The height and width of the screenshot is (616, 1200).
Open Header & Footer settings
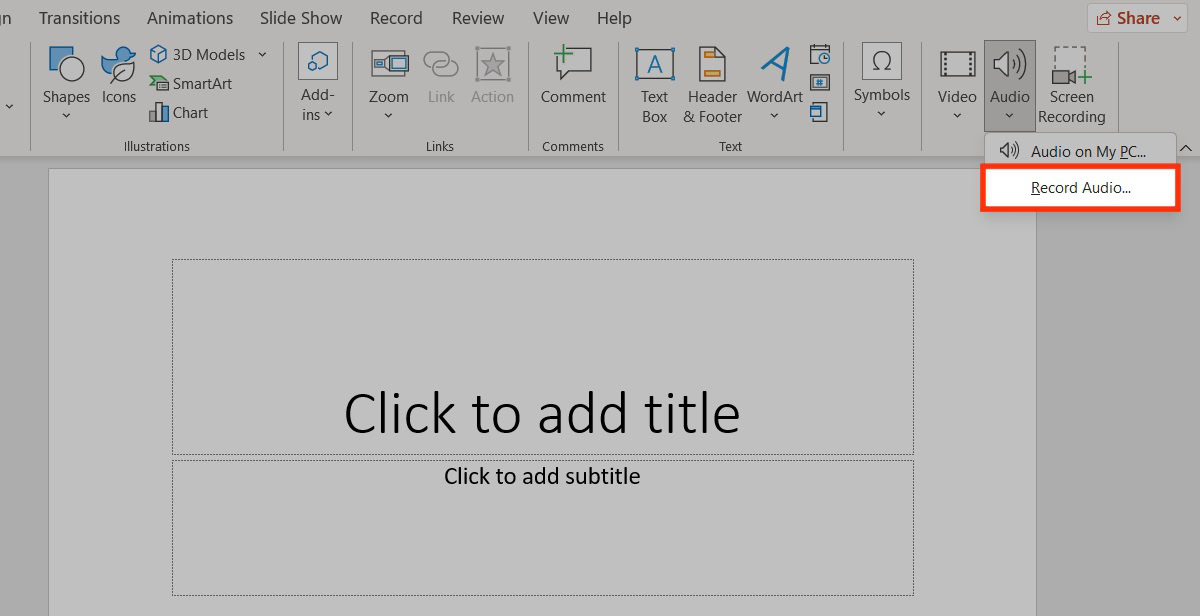[712, 86]
